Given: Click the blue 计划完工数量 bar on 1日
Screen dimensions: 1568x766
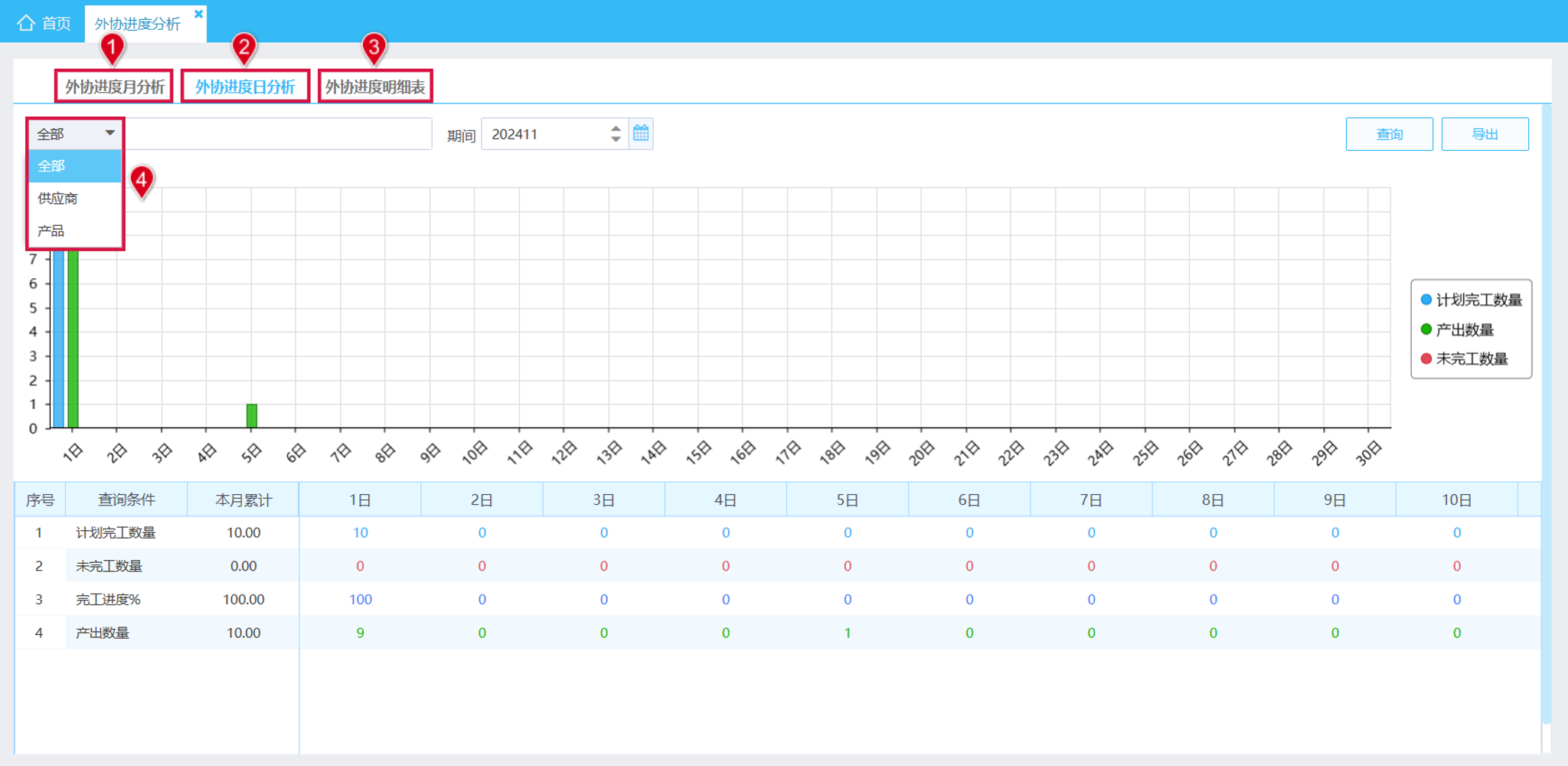Looking at the screenshot, I should pyautogui.click(x=58, y=338).
